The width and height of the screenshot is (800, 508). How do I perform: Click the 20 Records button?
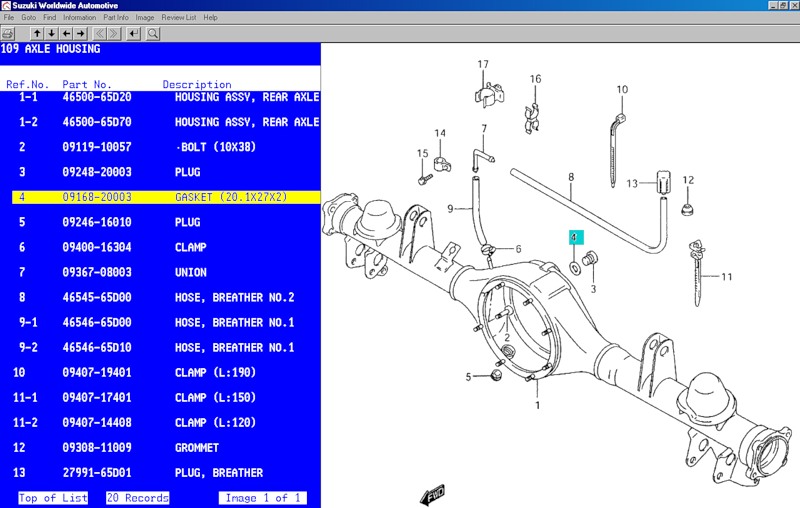pyautogui.click(x=137, y=498)
